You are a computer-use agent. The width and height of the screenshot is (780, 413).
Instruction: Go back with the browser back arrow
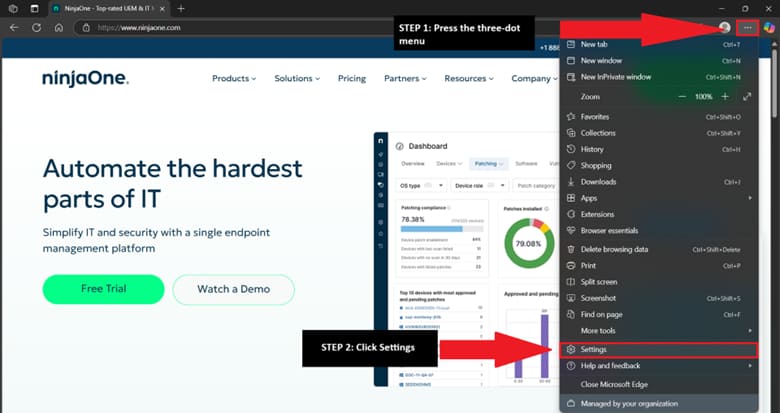[14, 28]
